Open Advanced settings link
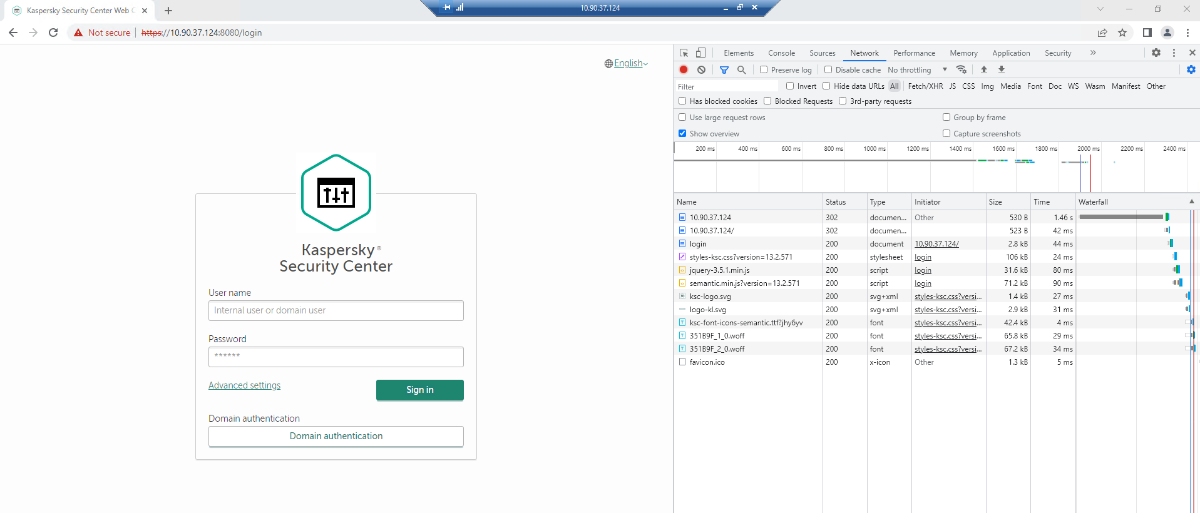Viewport: 1200px width, 513px height. point(244,385)
